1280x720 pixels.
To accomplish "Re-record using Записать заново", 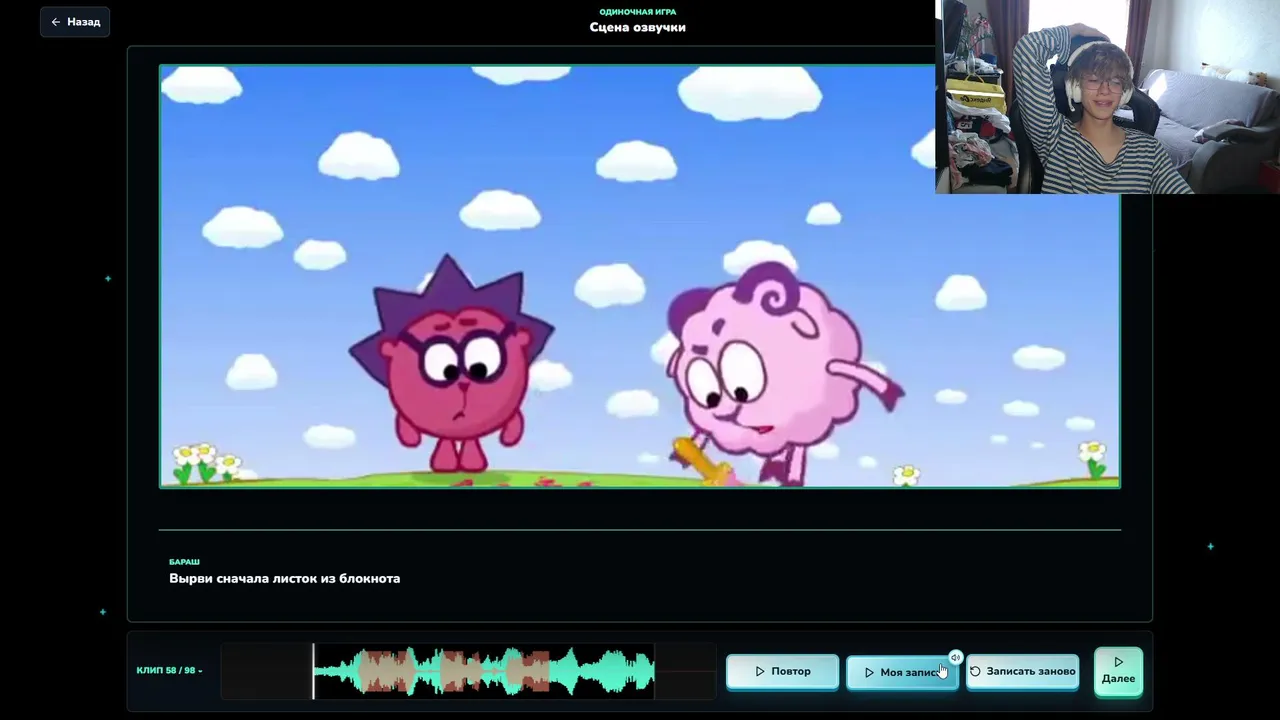I will pos(1022,671).
